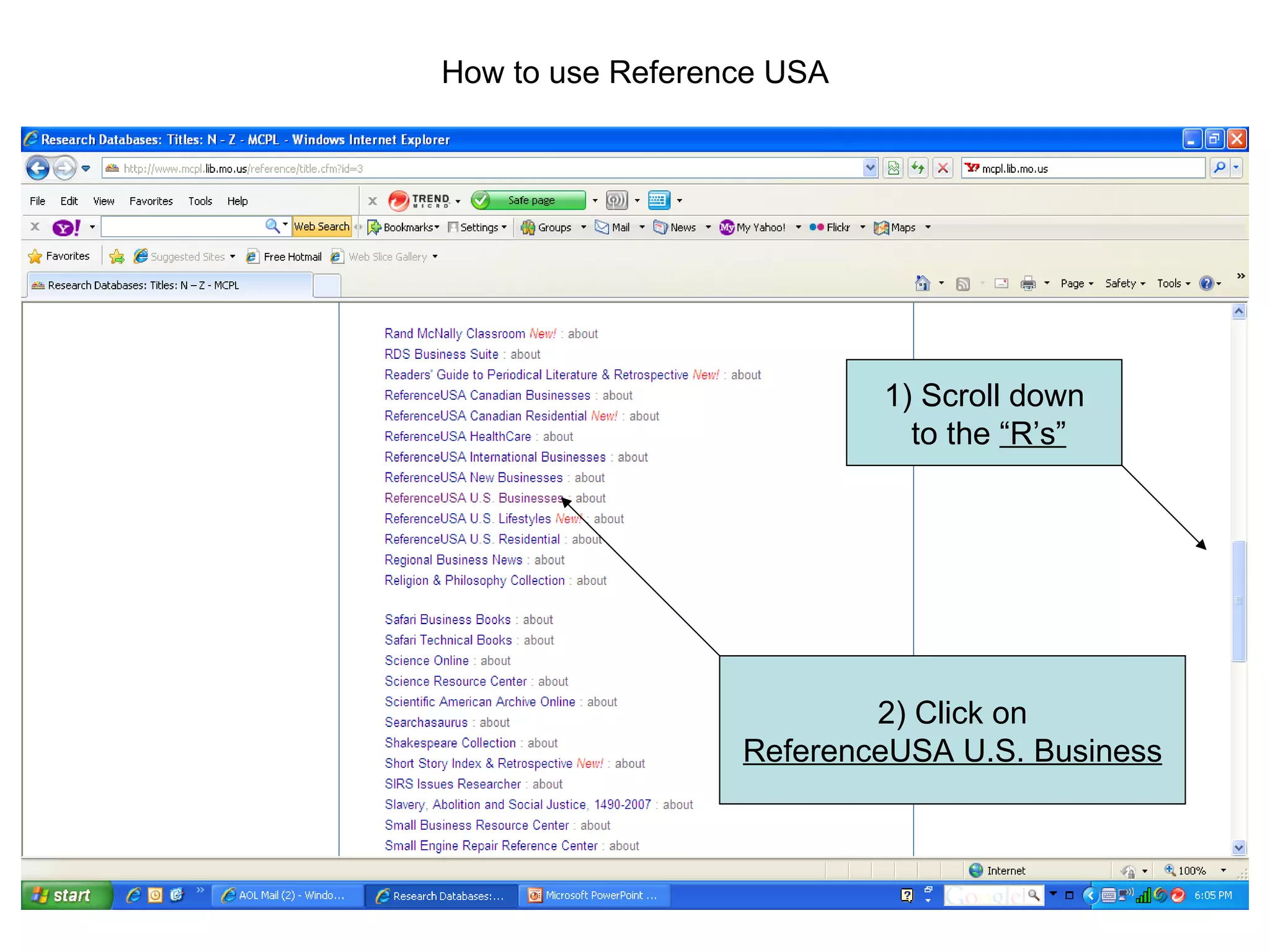Open search provider dropdown arrow
The width and height of the screenshot is (1270, 952).
1236,168
